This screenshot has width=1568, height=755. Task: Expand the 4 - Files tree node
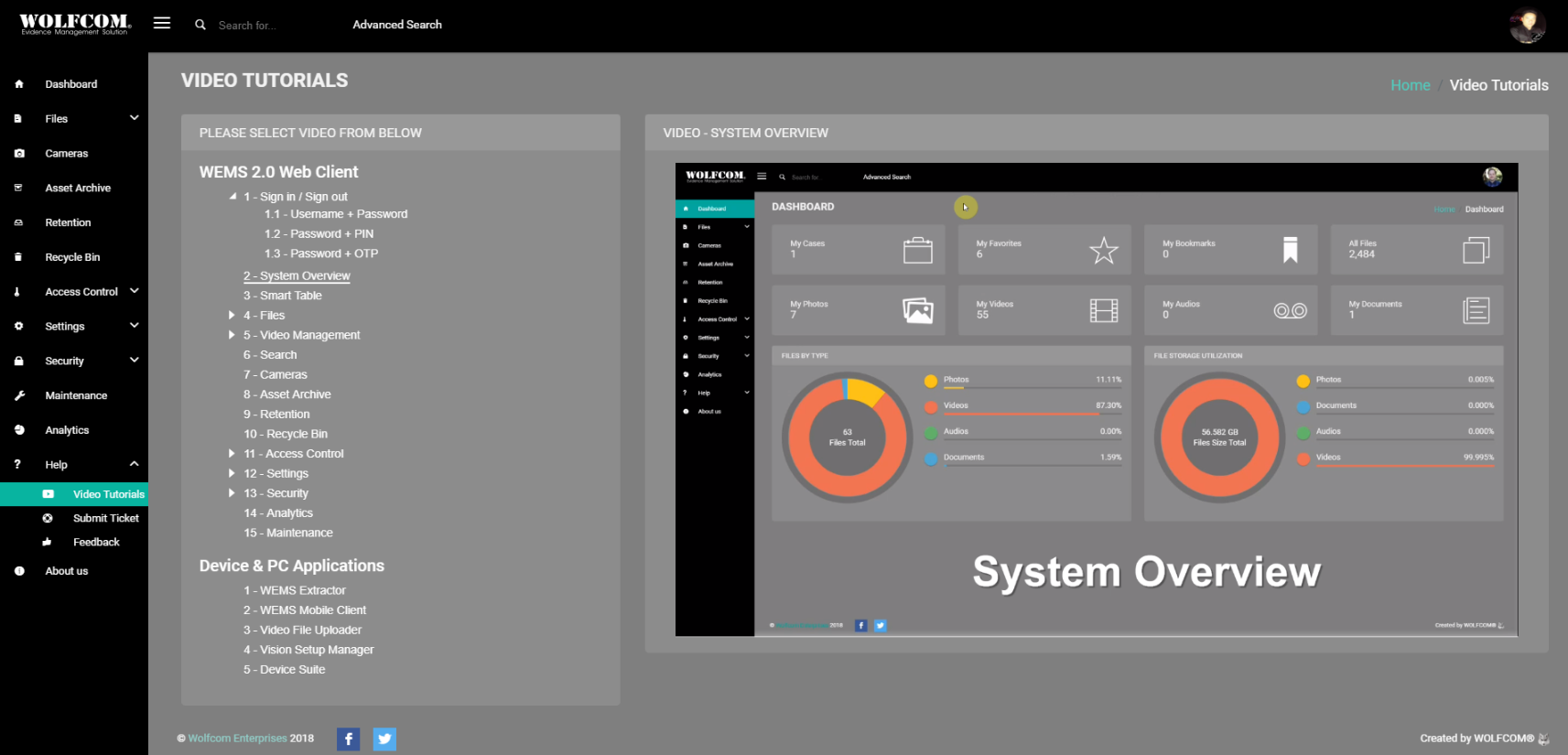(232, 316)
